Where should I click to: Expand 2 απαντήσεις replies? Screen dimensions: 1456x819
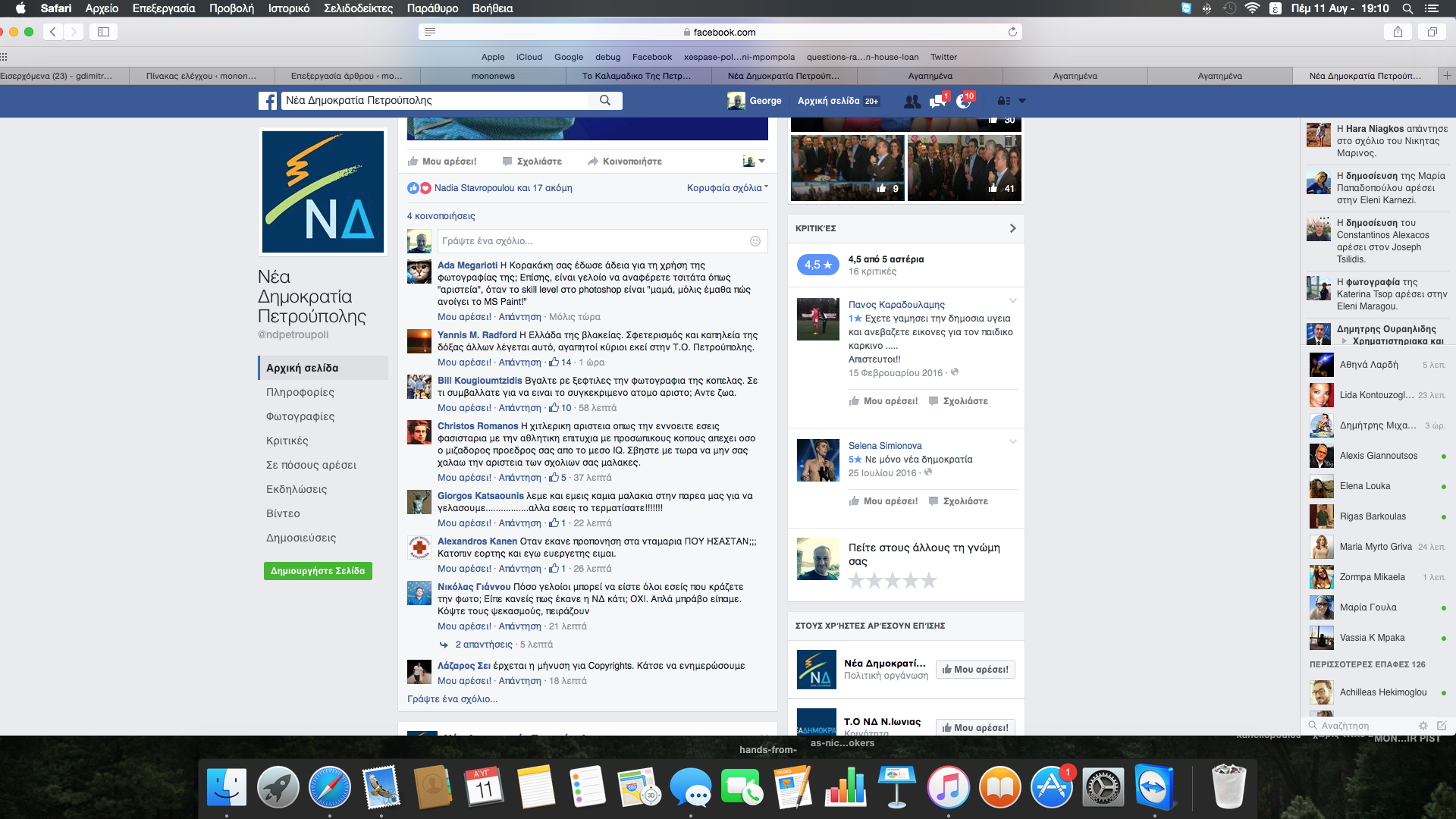pos(484,645)
